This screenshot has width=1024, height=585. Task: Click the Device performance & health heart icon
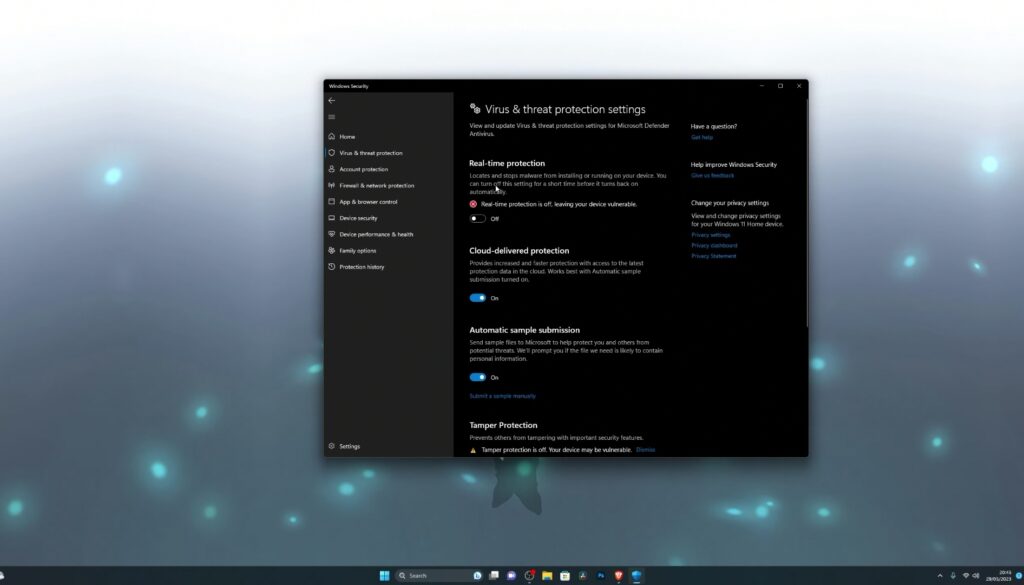pyautogui.click(x=332, y=234)
